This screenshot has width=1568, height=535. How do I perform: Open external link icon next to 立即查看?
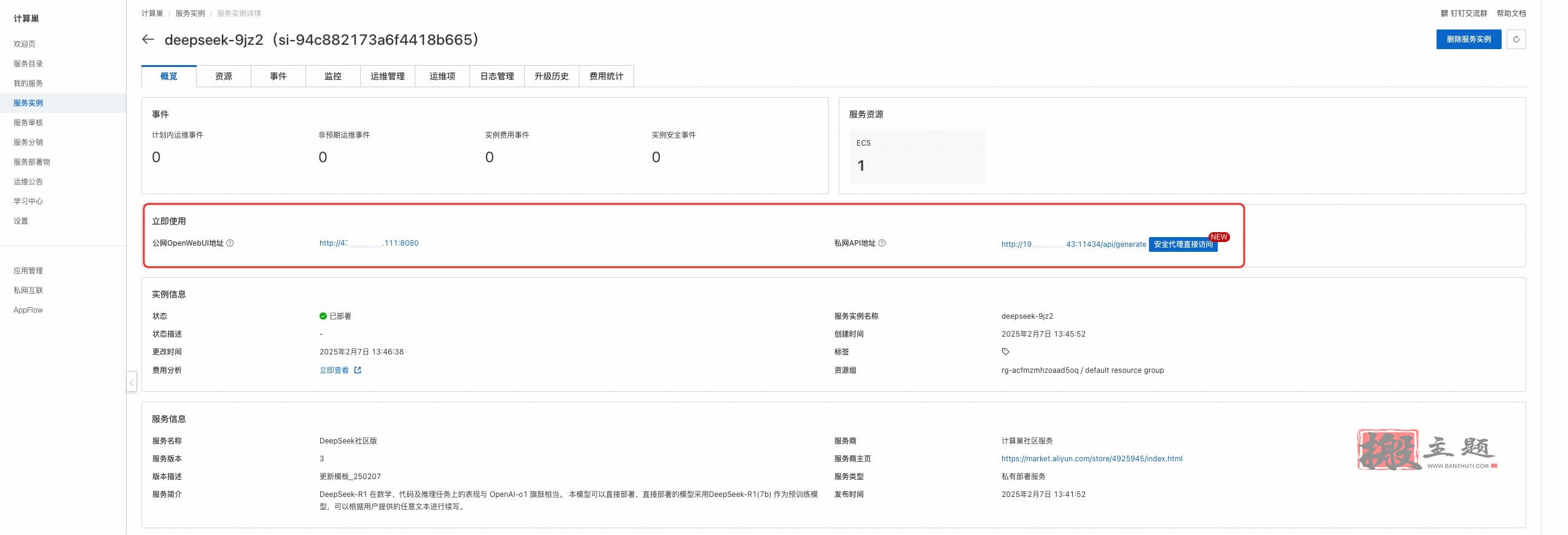click(x=358, y=370)
